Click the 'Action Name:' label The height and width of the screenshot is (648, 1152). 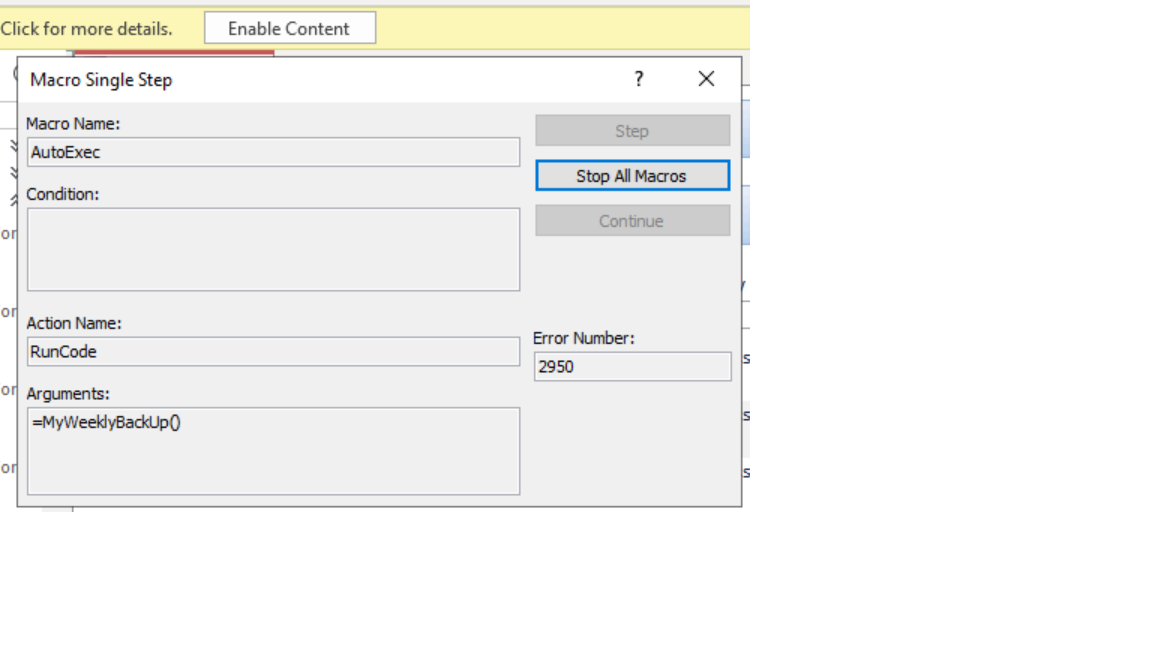(x=74, y=324)
